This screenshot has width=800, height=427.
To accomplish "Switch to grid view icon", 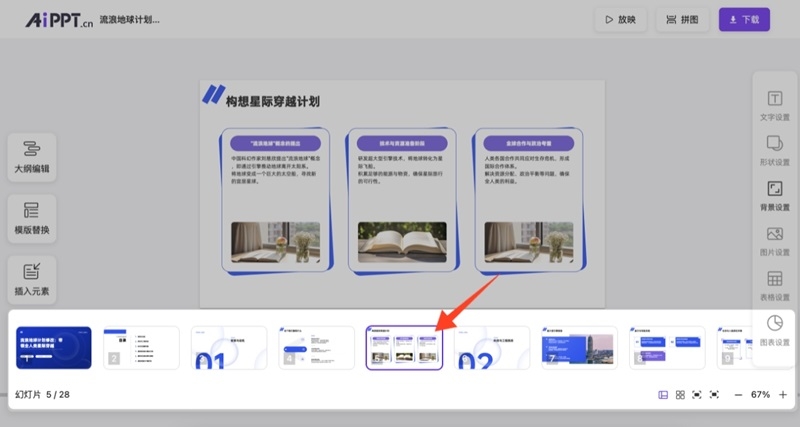I will (x=680, y=395).
